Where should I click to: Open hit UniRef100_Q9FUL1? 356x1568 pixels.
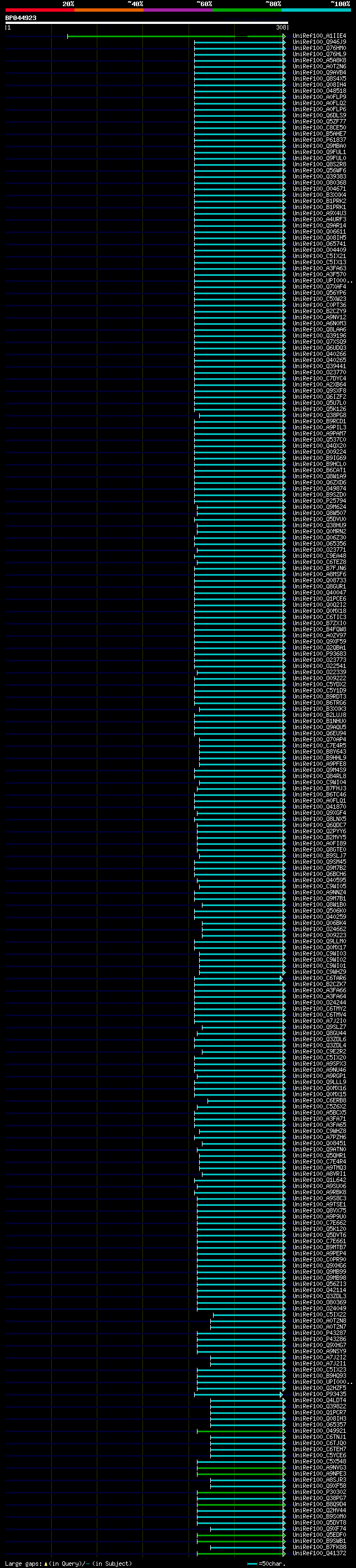click(x=319, y=152)
